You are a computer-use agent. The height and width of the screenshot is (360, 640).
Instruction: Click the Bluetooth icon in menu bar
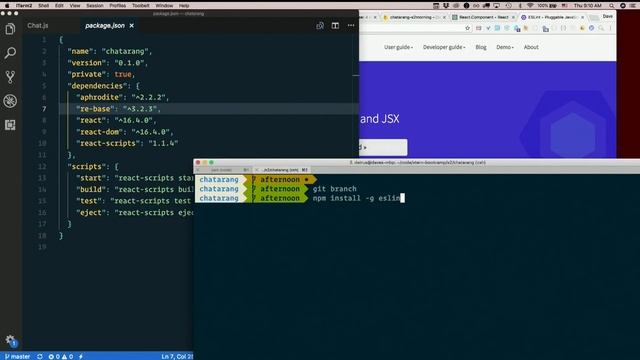point(520,5)
